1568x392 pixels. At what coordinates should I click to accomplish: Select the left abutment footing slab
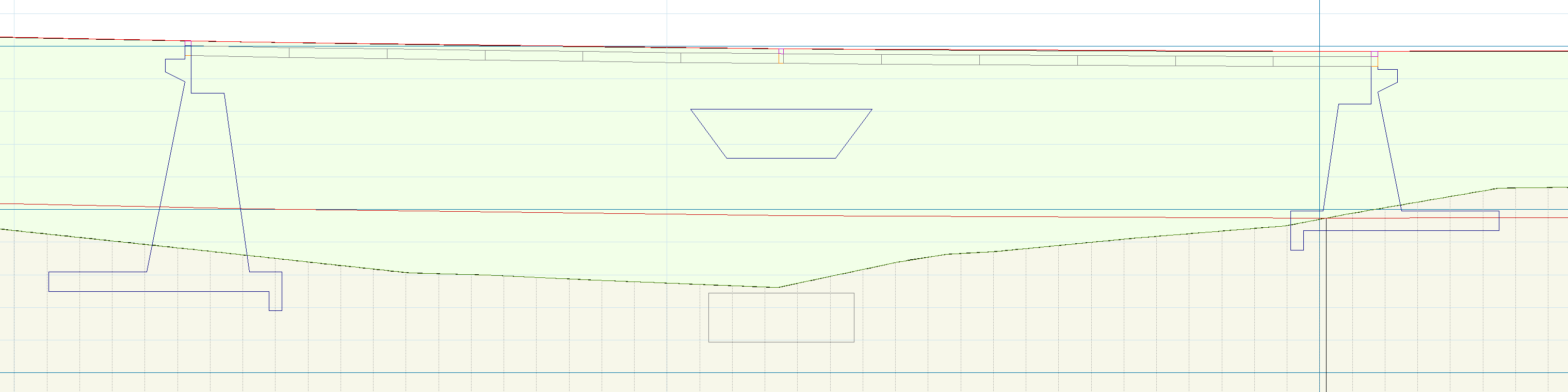pos(158,281)
